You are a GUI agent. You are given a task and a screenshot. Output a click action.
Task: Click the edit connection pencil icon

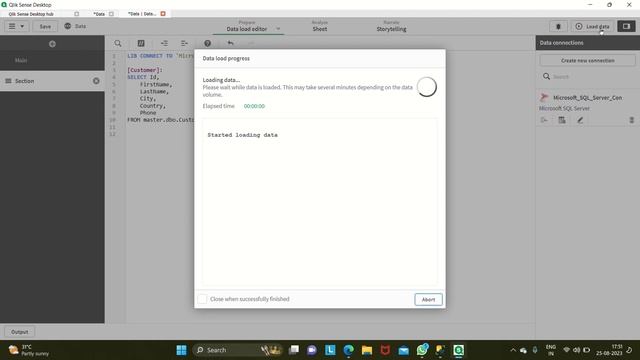pyautogui.click(x=580, y=120)
